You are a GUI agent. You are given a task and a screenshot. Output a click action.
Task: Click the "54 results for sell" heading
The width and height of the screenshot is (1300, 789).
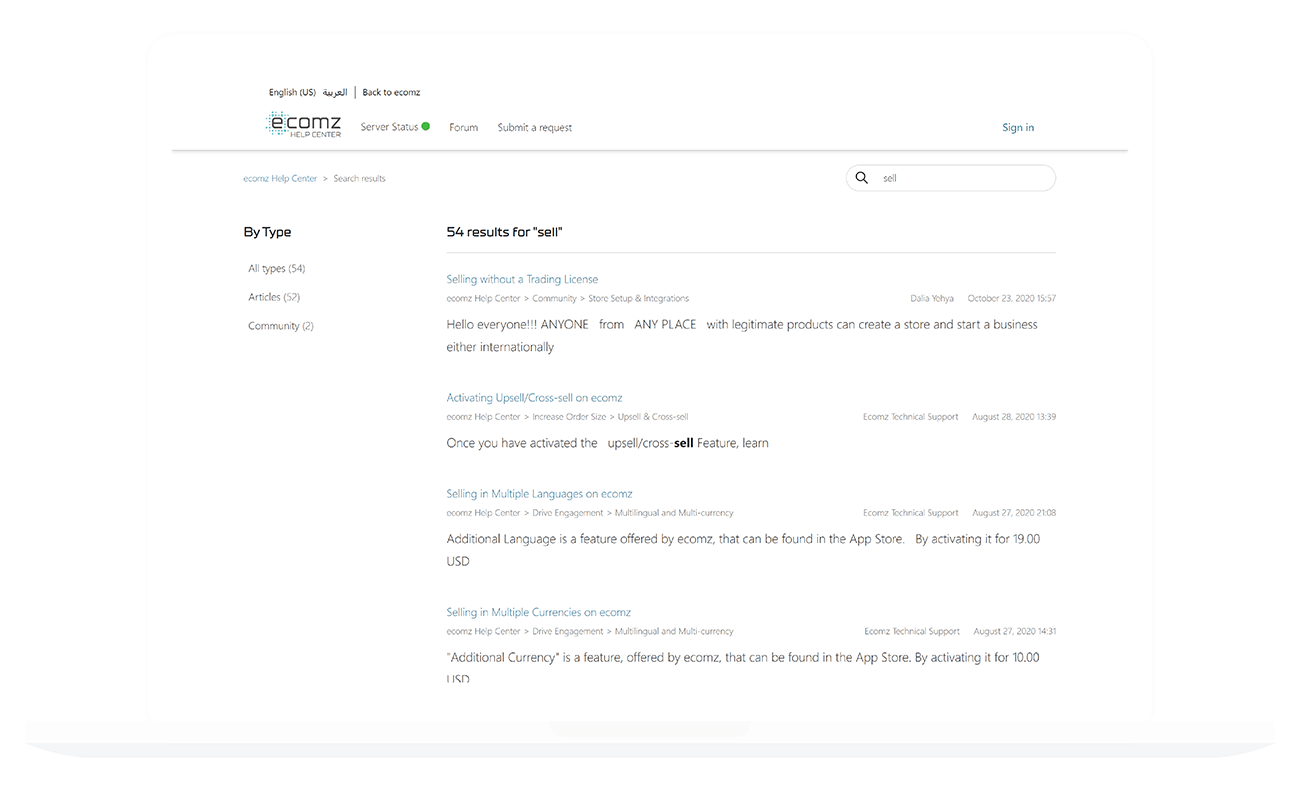pyautogui.click(x=504, y=232)
